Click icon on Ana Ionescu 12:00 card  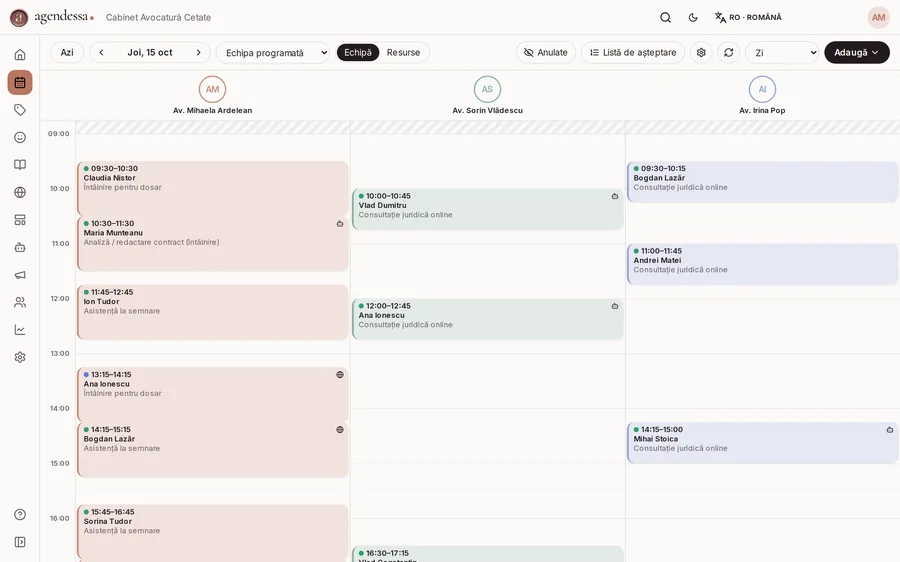tap(615, 307)
